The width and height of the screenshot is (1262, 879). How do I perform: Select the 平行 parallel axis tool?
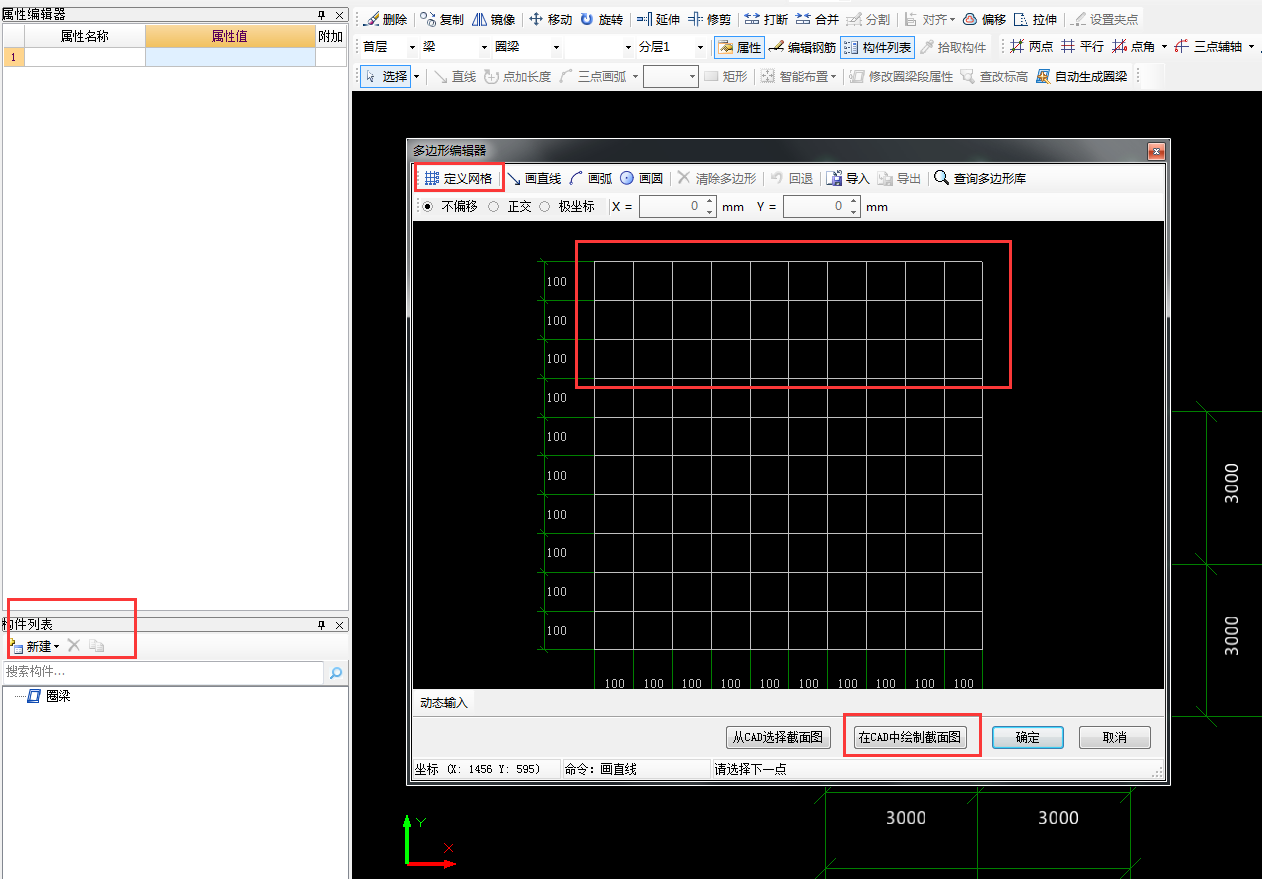1082,47
